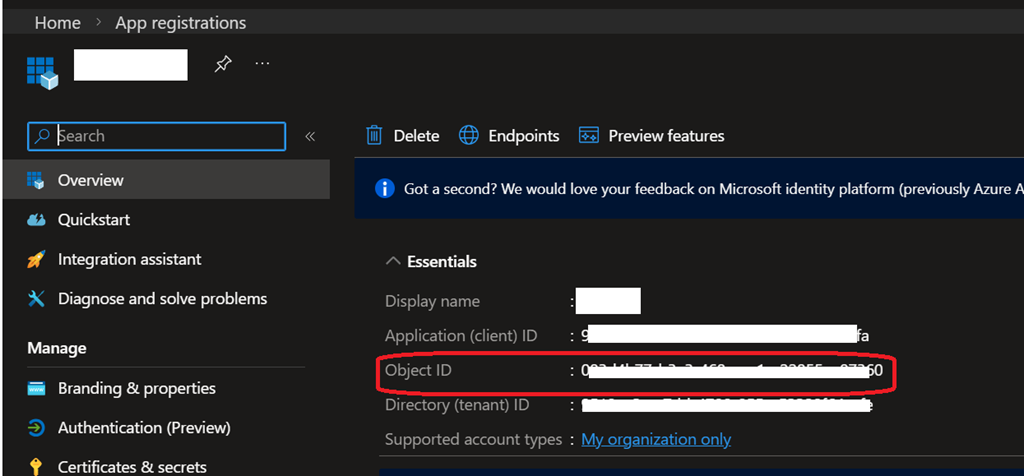
Task: Click the pin icon next to app name
Action: [x=223, y=64]
